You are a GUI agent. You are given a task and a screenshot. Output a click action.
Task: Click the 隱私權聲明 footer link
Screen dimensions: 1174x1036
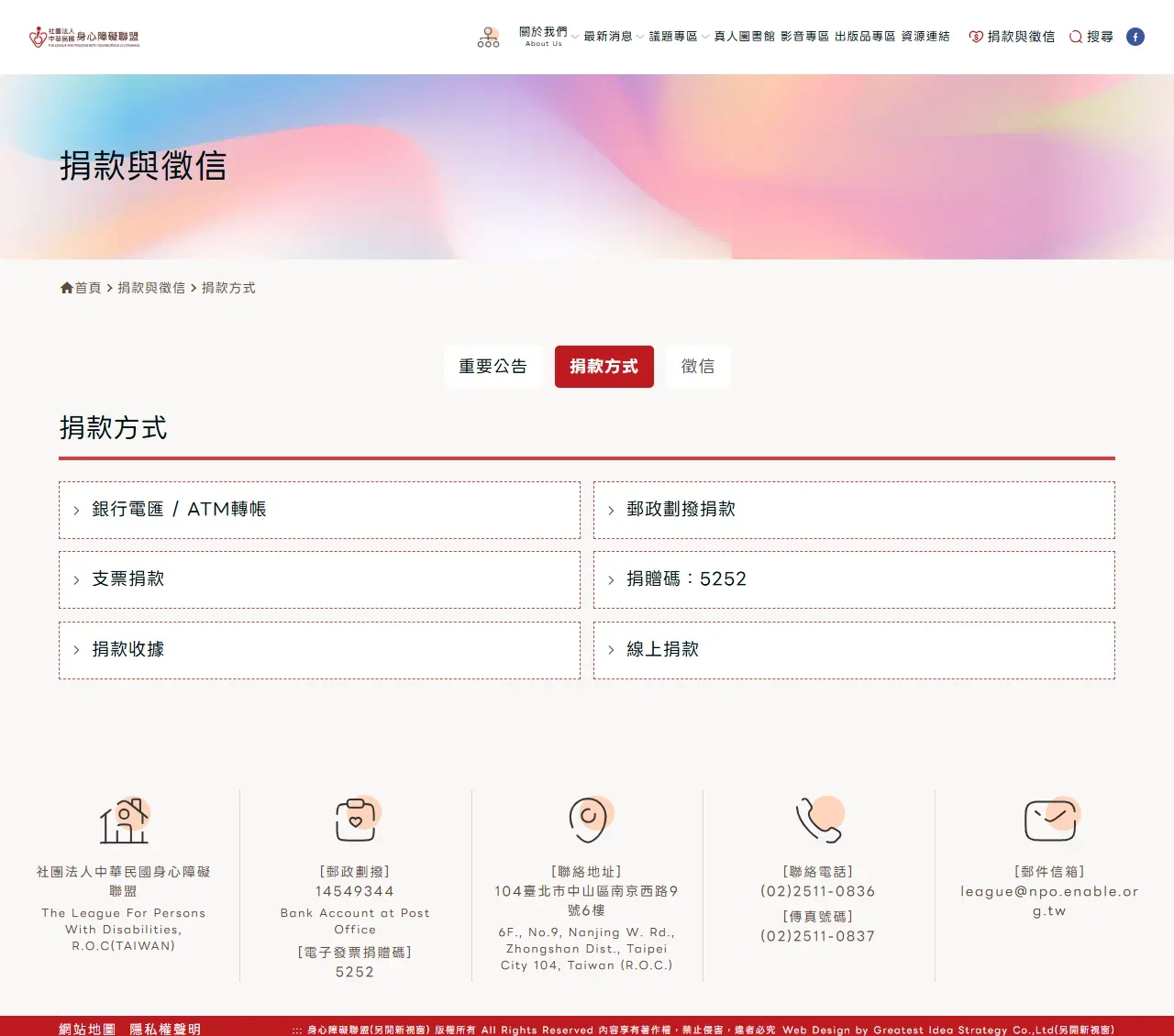click(169, 1029)
